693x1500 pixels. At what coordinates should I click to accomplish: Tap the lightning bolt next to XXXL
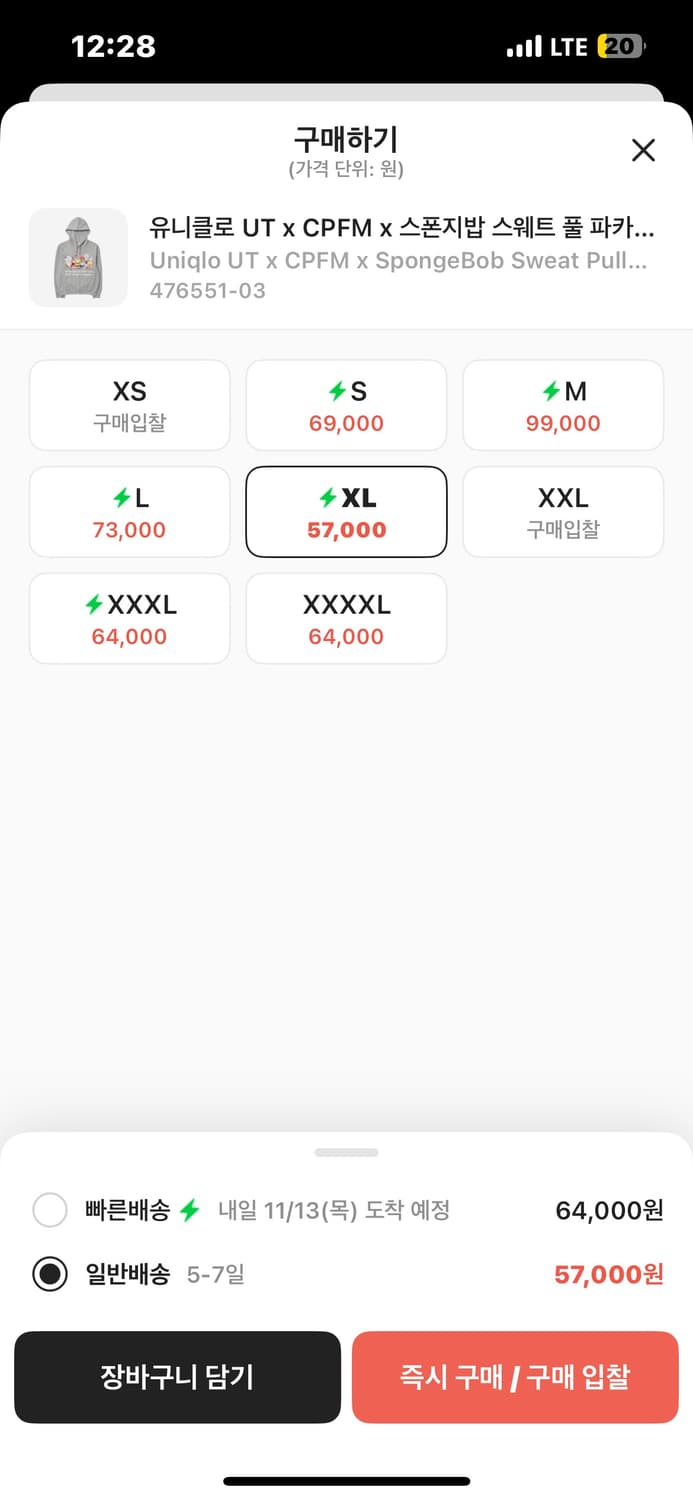(92, 605)
